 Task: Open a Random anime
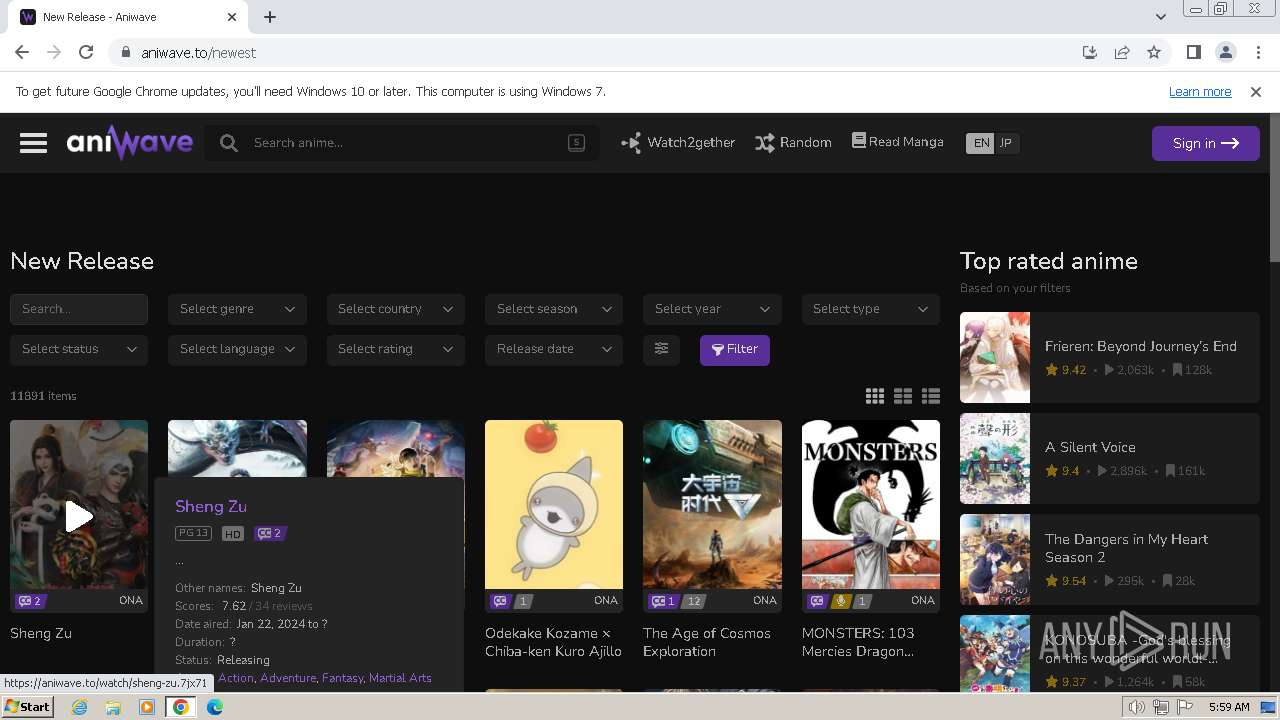[x=793, y=143]
